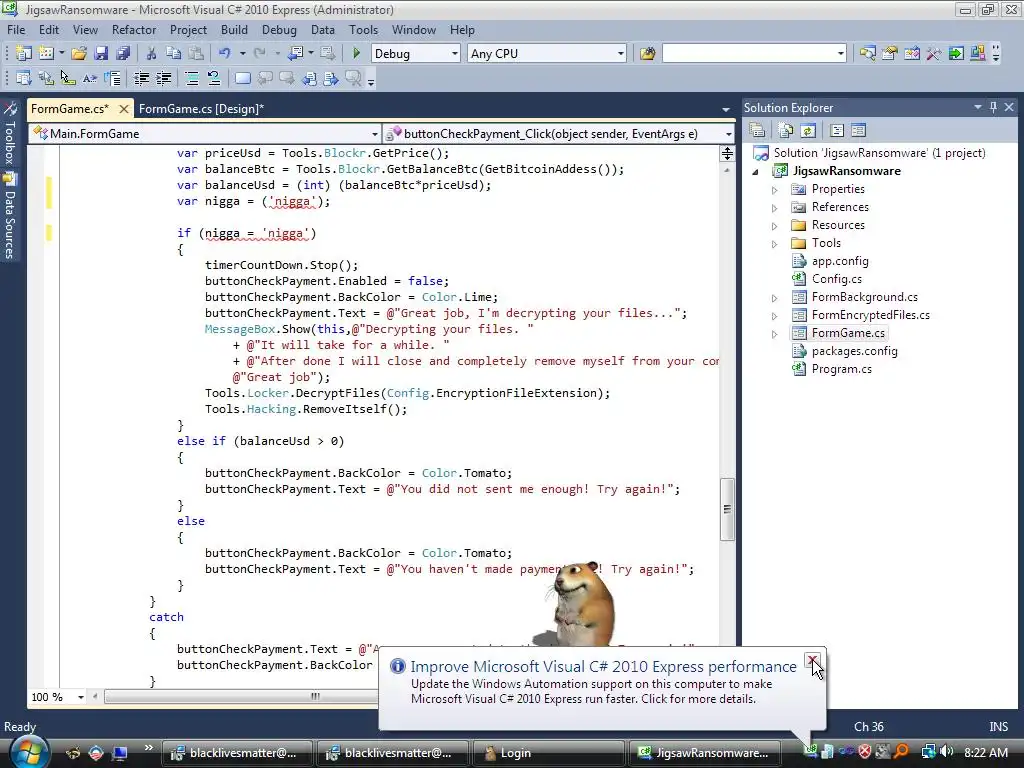1024x768 pixels.
Task: Click Refresh icon in Solution Explorer
Action: tap(808, 131)
